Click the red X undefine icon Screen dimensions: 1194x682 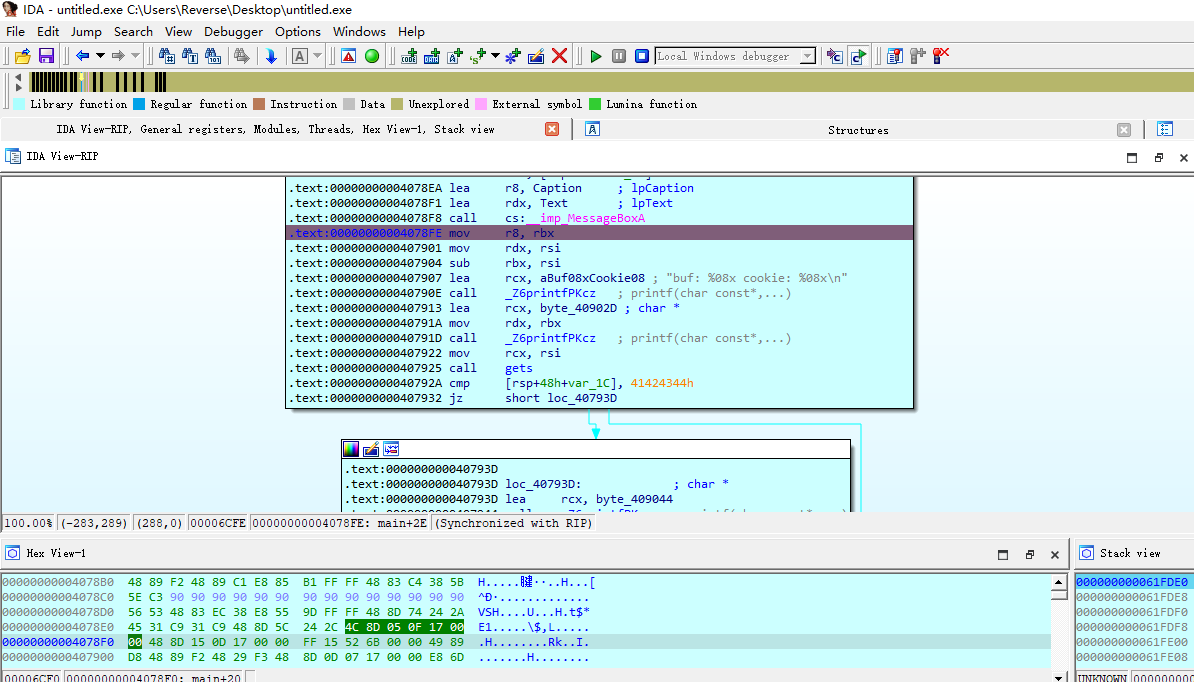tap(560, 56)
